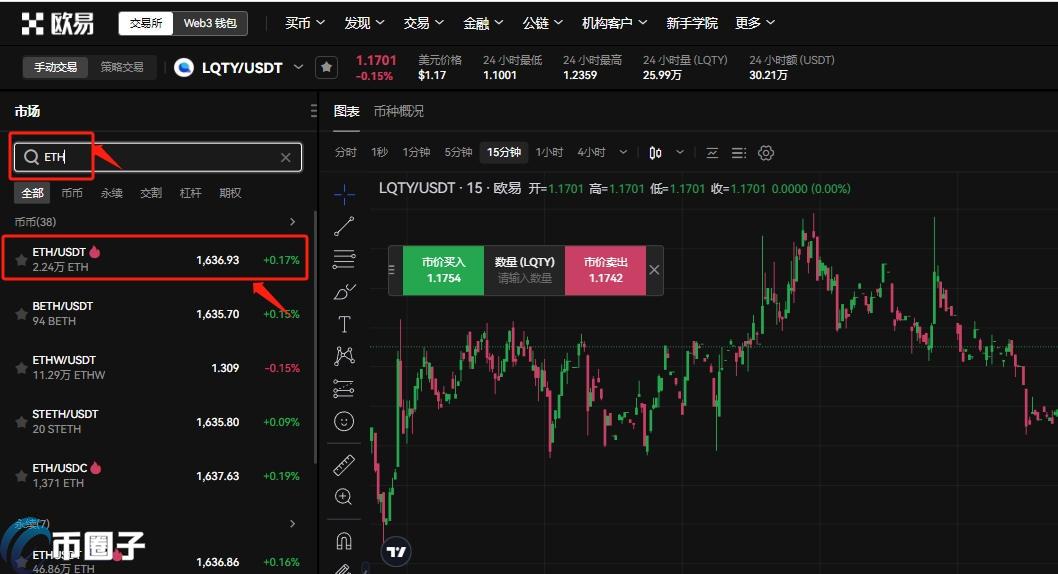1058x574 pixels.
Task: Open the 买币 dropdown menu
Action: (304, 24)
